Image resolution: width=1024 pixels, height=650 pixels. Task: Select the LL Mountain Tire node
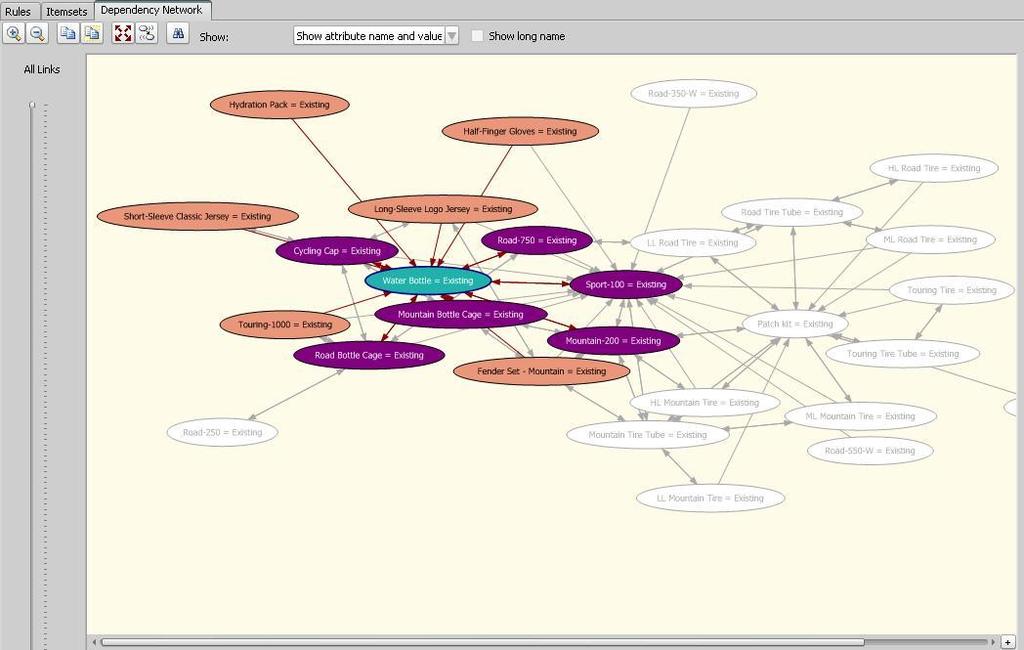pos(711,498)
